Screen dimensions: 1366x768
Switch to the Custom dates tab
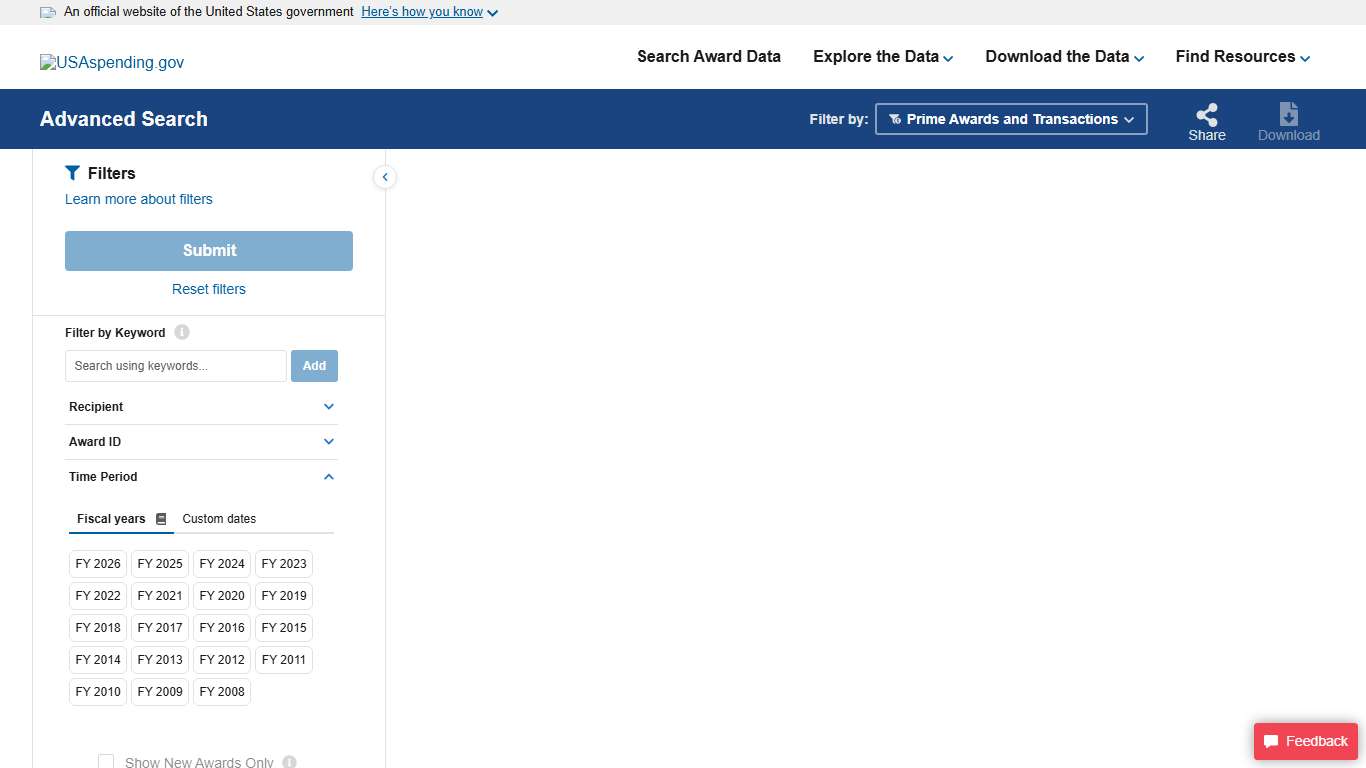pyautogui.click(x=219, y=518)
